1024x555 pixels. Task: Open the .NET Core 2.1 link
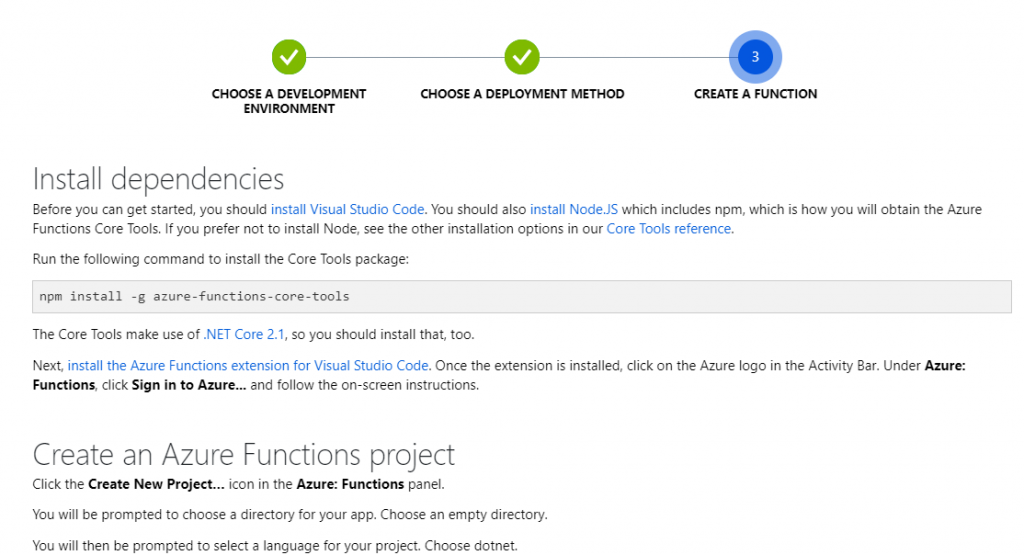(244, 334)
